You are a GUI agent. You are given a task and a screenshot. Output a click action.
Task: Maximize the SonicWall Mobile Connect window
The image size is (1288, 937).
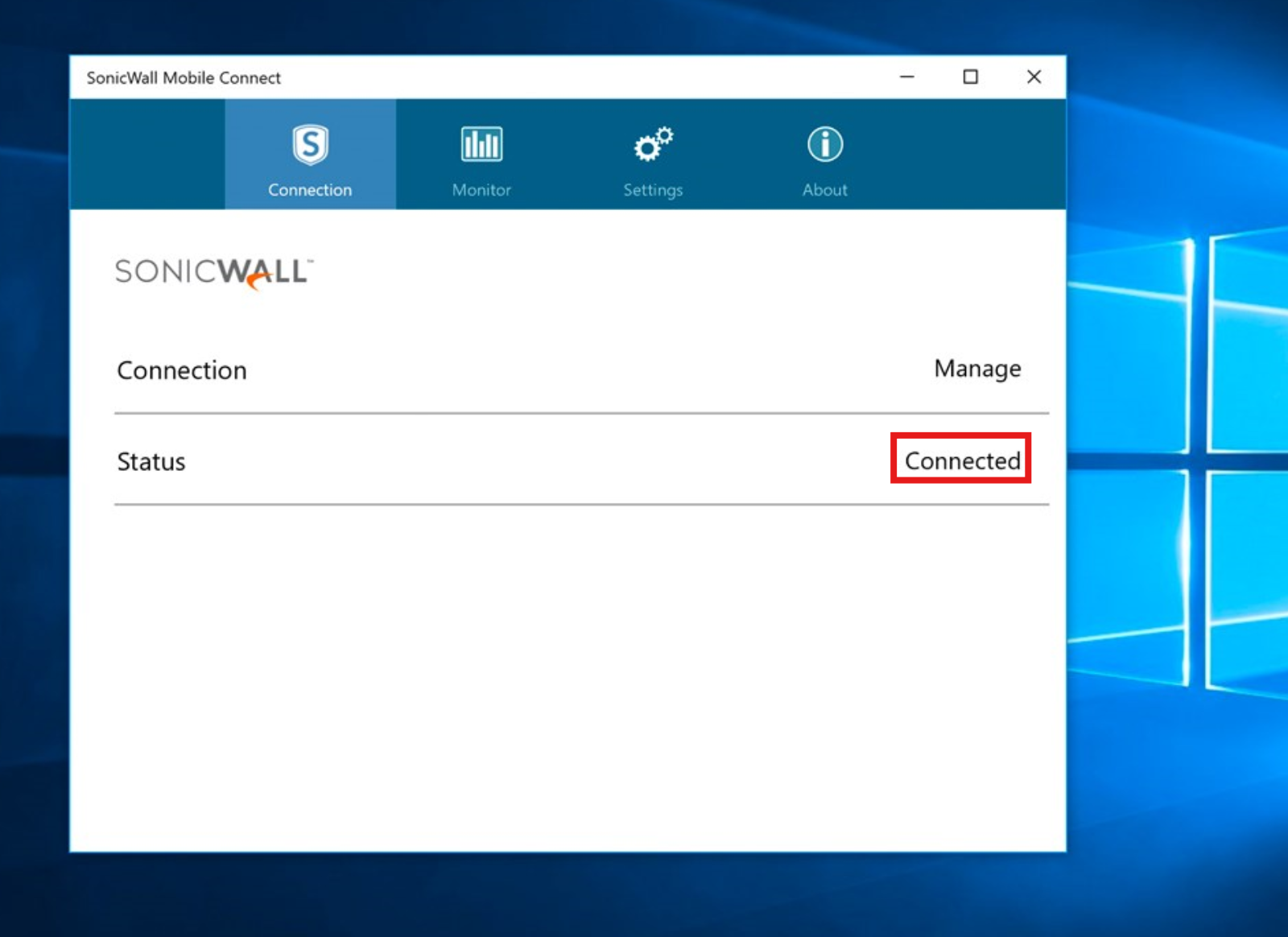(x=971, y=77)
